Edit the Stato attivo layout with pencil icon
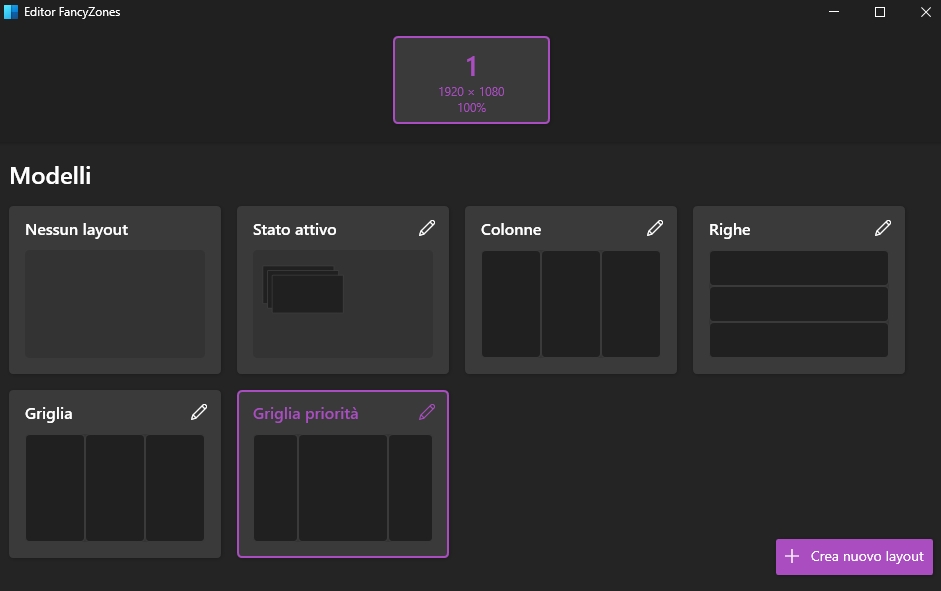Viewport: 941px width, 591px height. pyautogui.click(x=427, y=228)
